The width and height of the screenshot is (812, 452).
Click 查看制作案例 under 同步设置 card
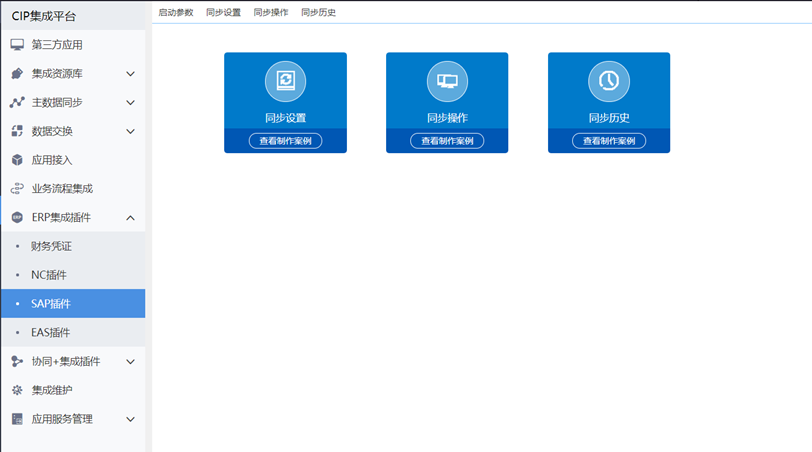(x=285, y=141)
